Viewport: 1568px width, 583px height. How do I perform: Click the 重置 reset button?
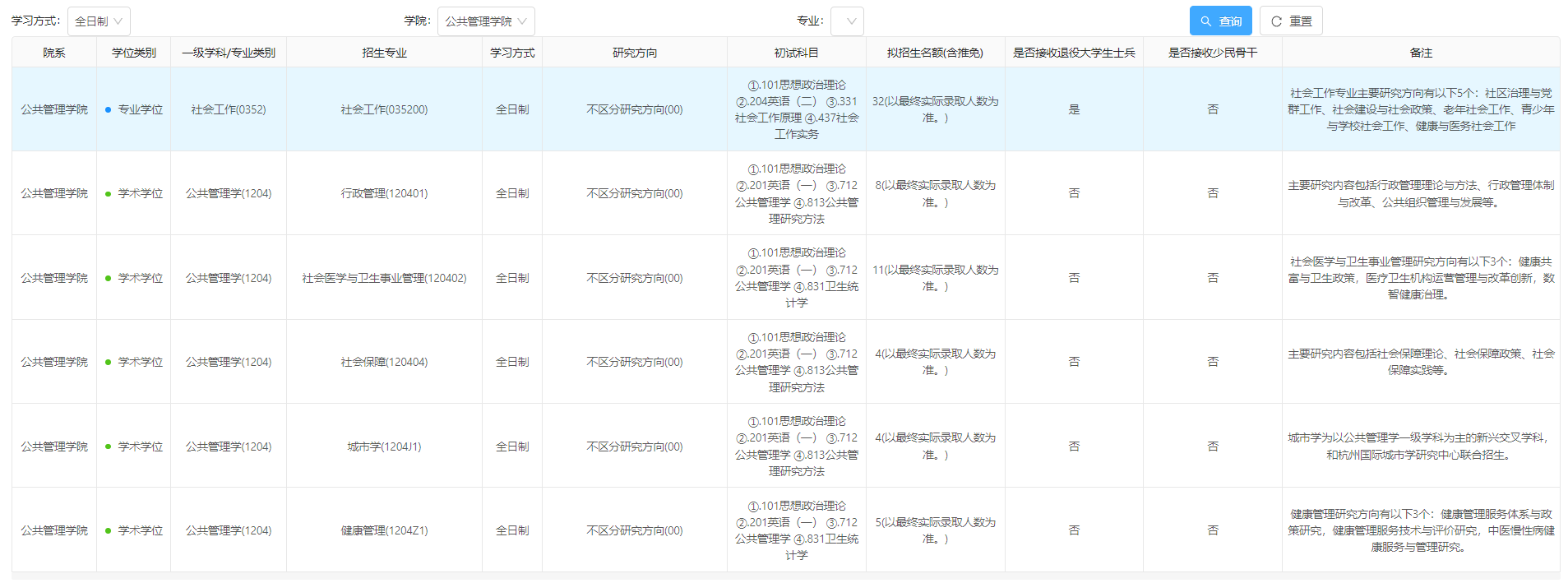coord(1291,21)
